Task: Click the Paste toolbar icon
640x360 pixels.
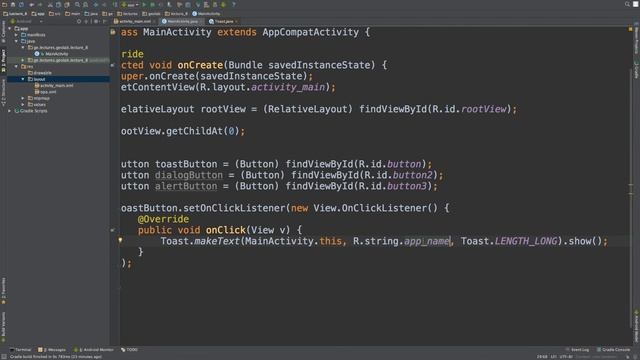Action: pyautogui.click(x=67, y=4)
